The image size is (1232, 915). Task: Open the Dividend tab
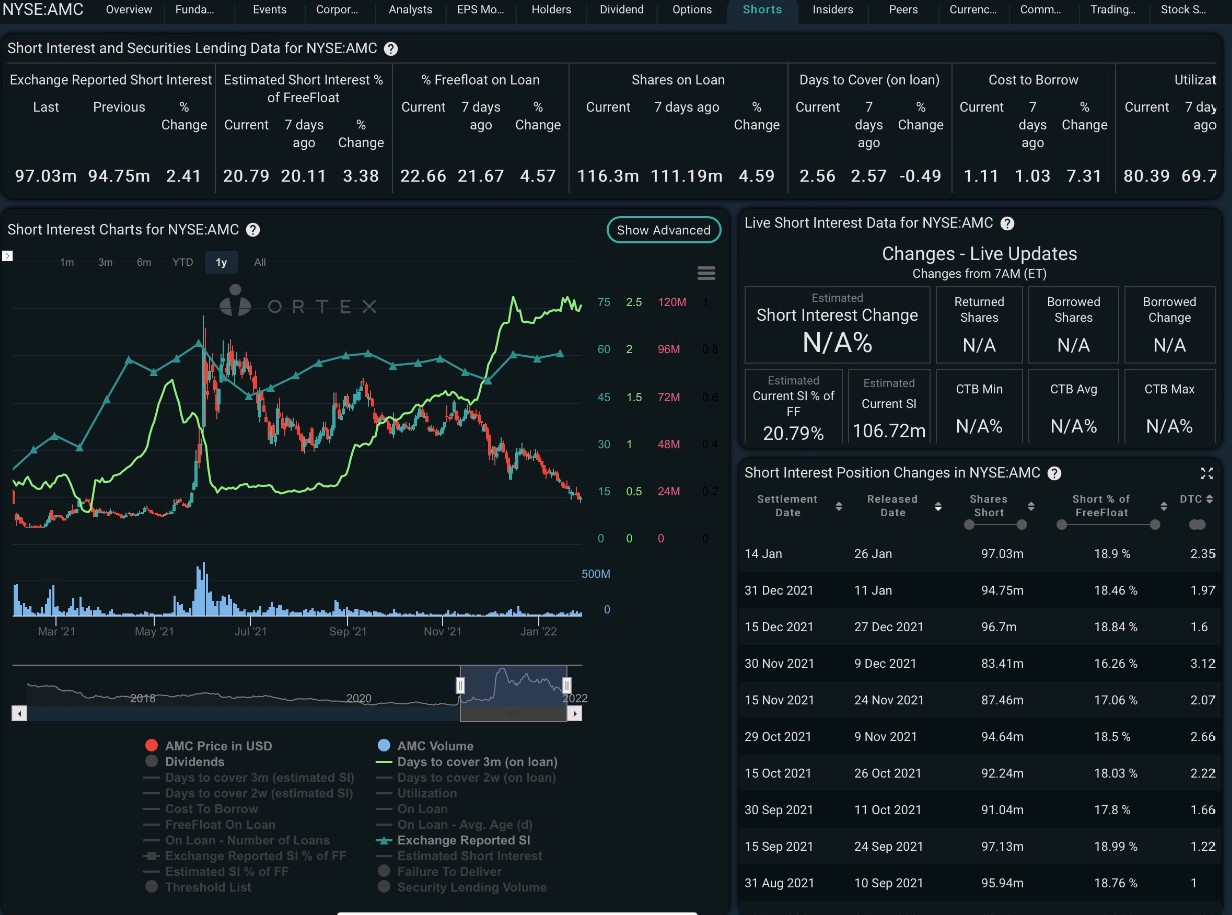[622, 10]
